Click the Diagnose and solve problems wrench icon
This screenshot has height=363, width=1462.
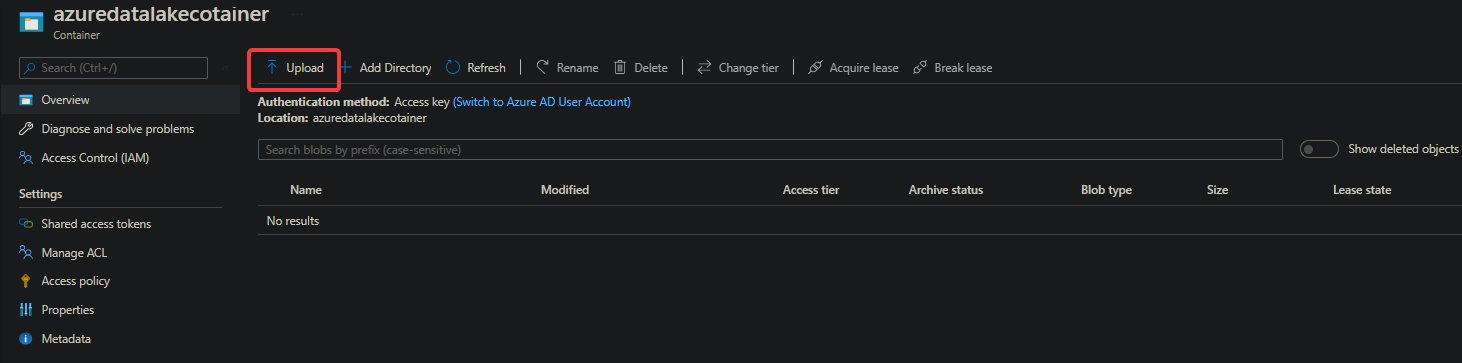[26, 129]
